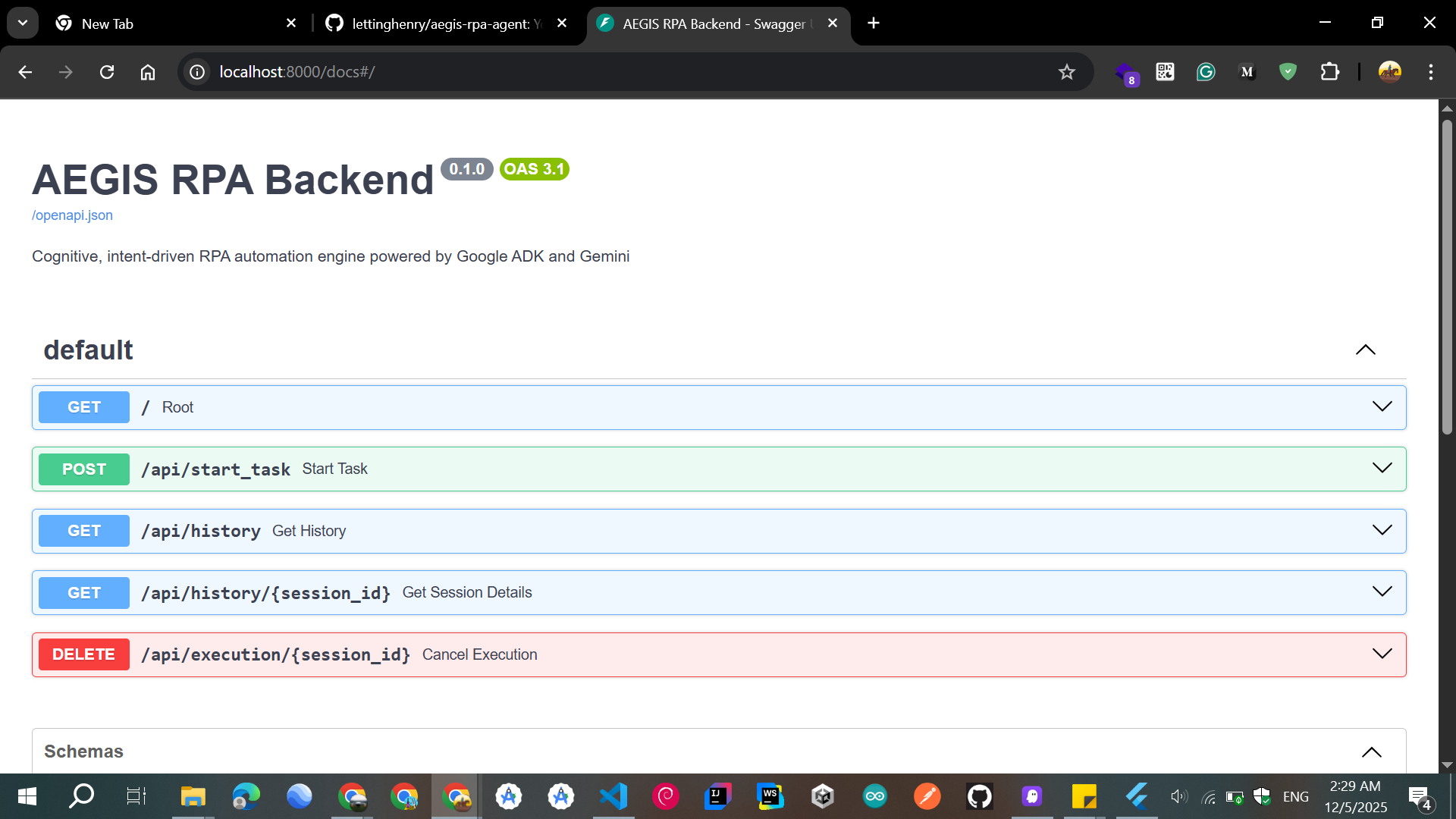Collapse the Schemas section
Screen dimensions: 1456x819
point(1371,752)
